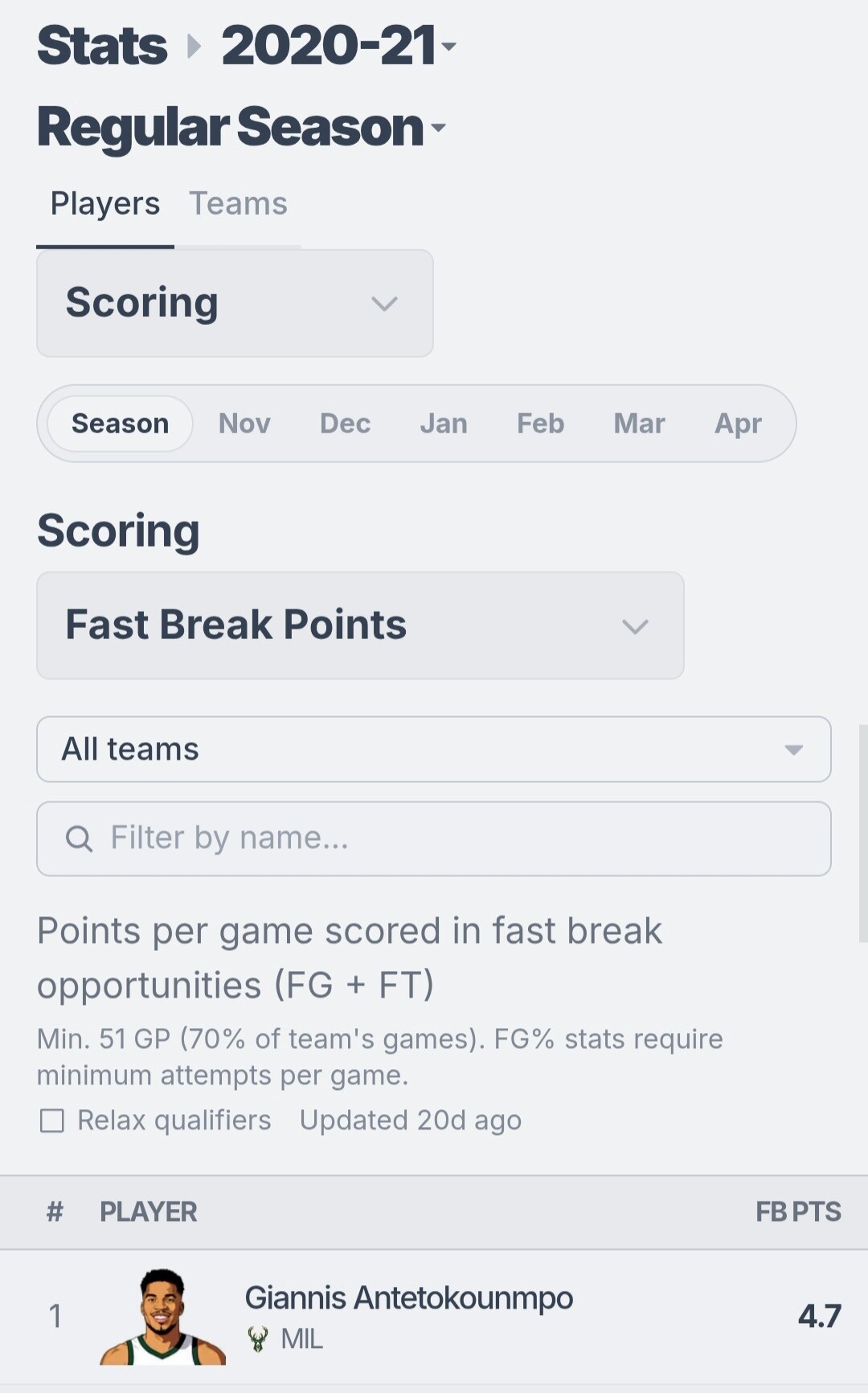Viewport: 868px width, 1393px height.
Task: Open the All teams filter dropdown
Action: pyautogui.click(x=434, y=749)
